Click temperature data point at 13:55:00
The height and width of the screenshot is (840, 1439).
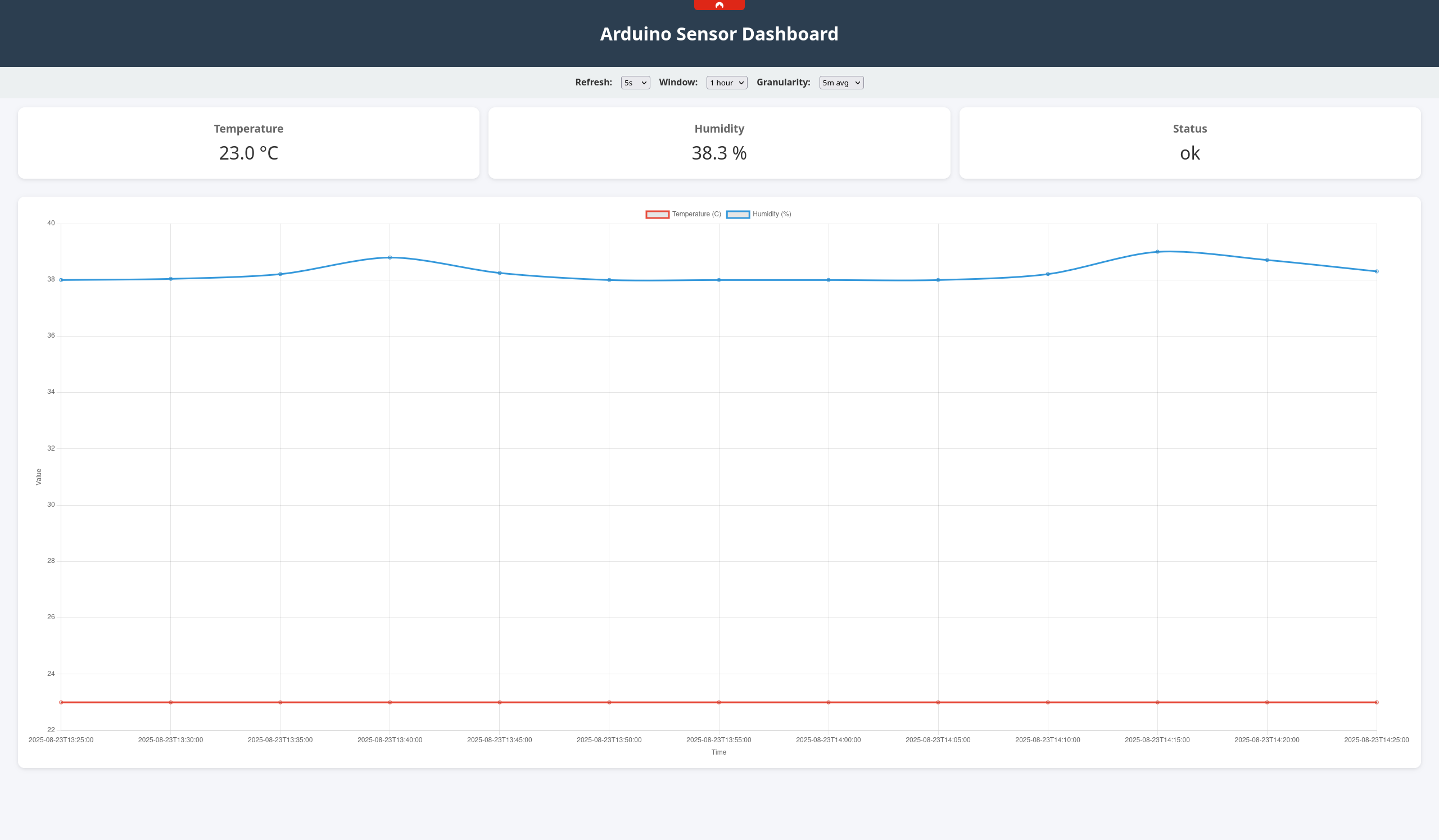coord(719,702)
